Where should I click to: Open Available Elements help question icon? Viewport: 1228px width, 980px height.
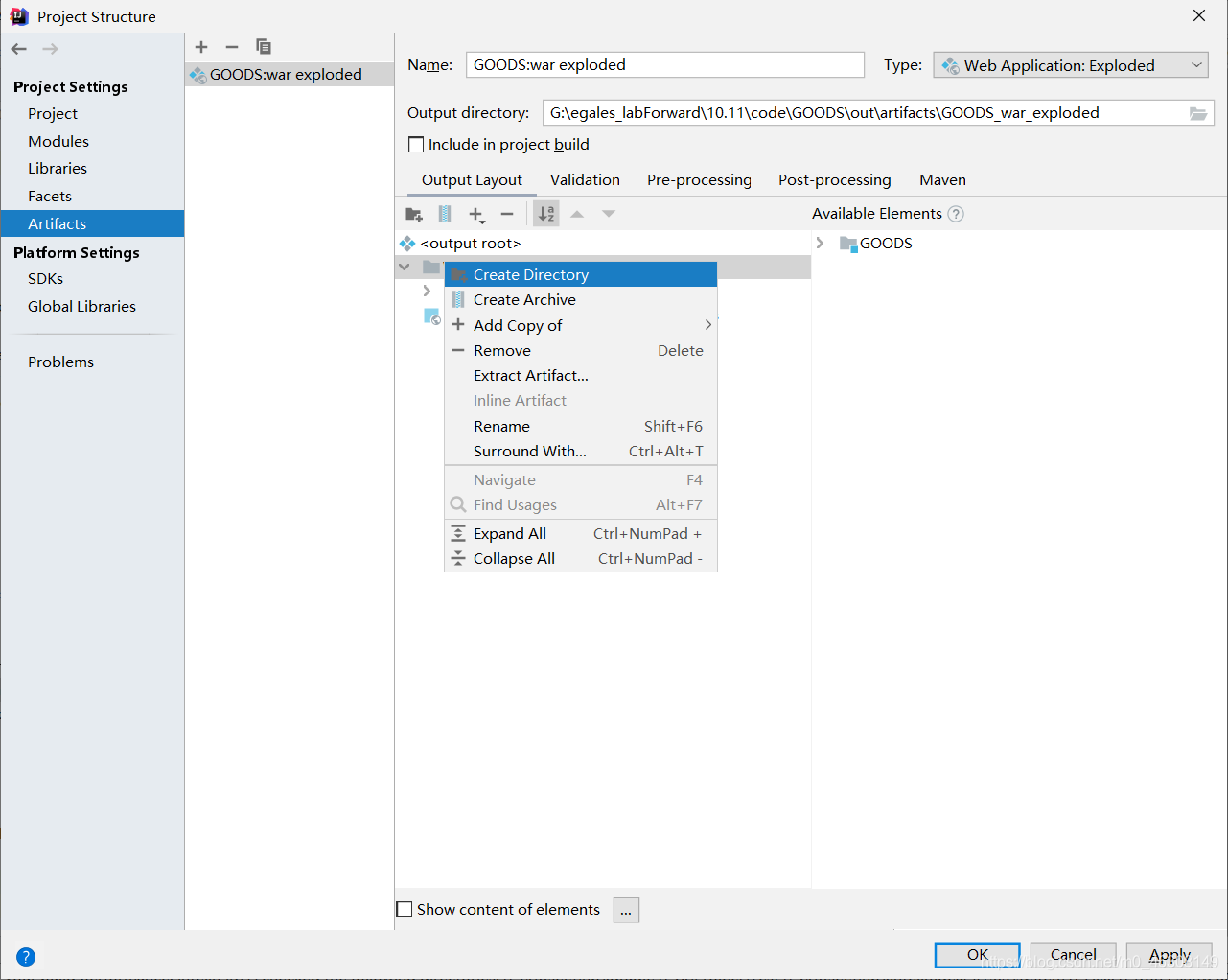(956, 214)
